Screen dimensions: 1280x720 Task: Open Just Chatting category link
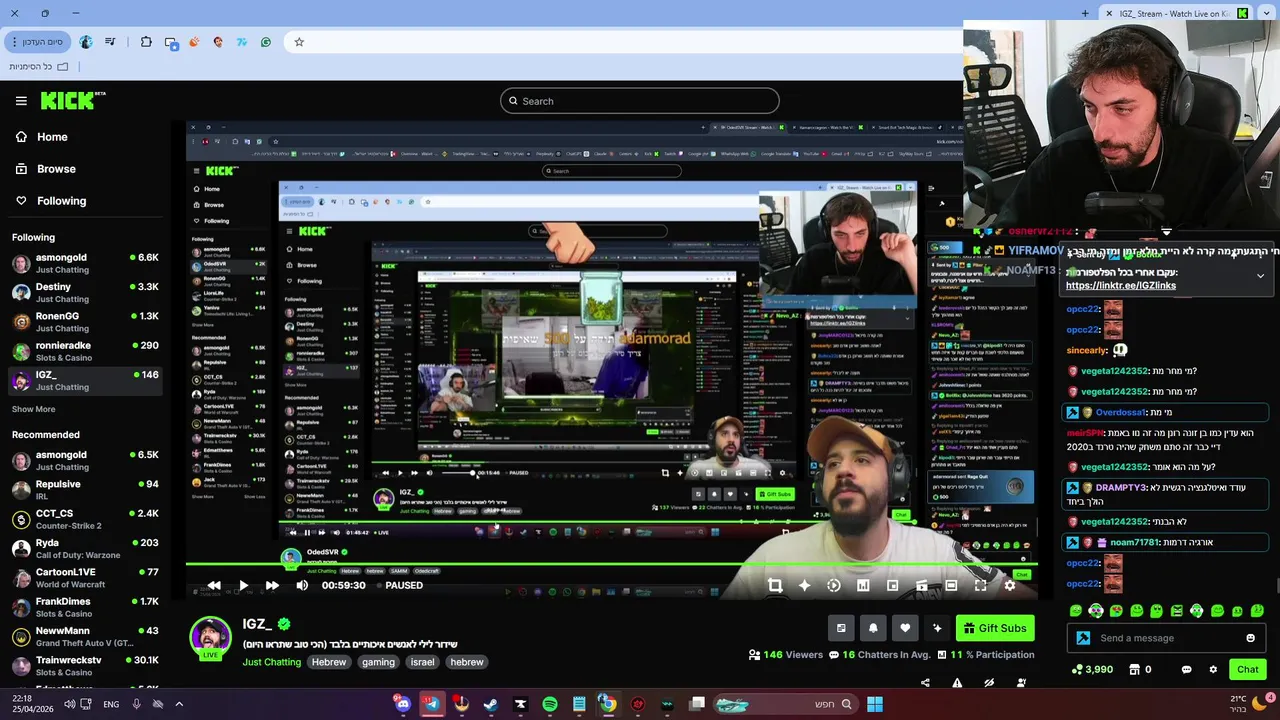click(271, 662)
